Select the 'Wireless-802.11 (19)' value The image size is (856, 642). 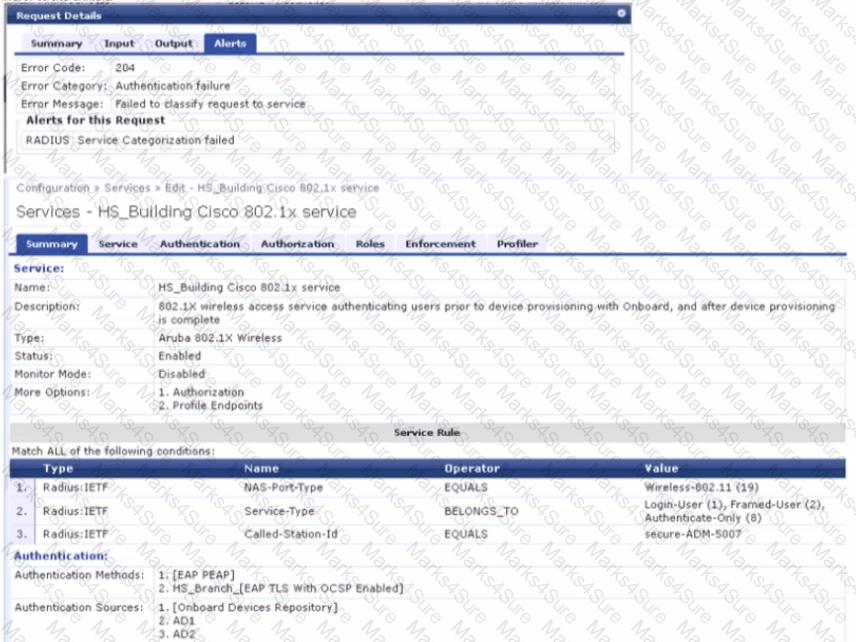[x=702, y=488]
